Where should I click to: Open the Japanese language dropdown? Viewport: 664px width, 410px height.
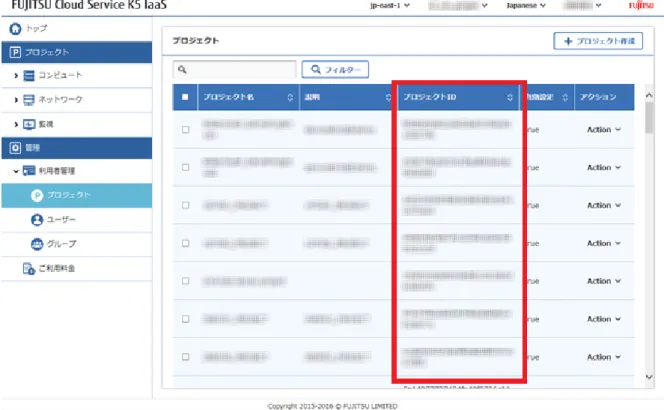point(526,6)
